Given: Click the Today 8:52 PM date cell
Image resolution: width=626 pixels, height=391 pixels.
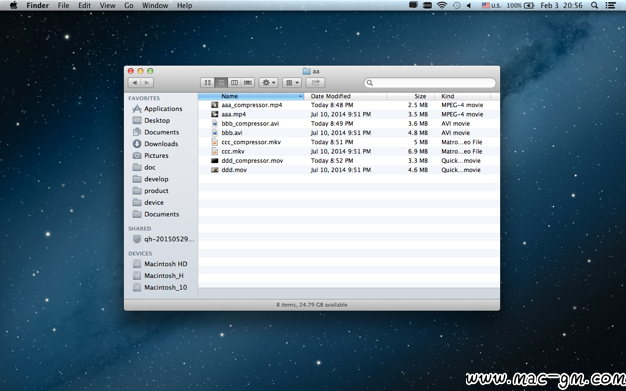Looking at the screenshot, I should pyautogui.click(x=332, y=161).
